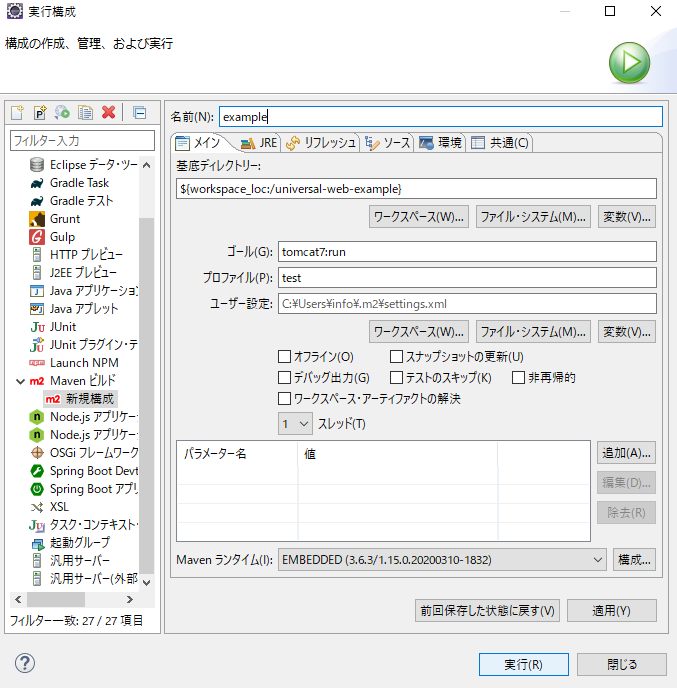Click 変数(V) under base directory
The height and width of the screenshot is (688, 677).
click(627, 216)
